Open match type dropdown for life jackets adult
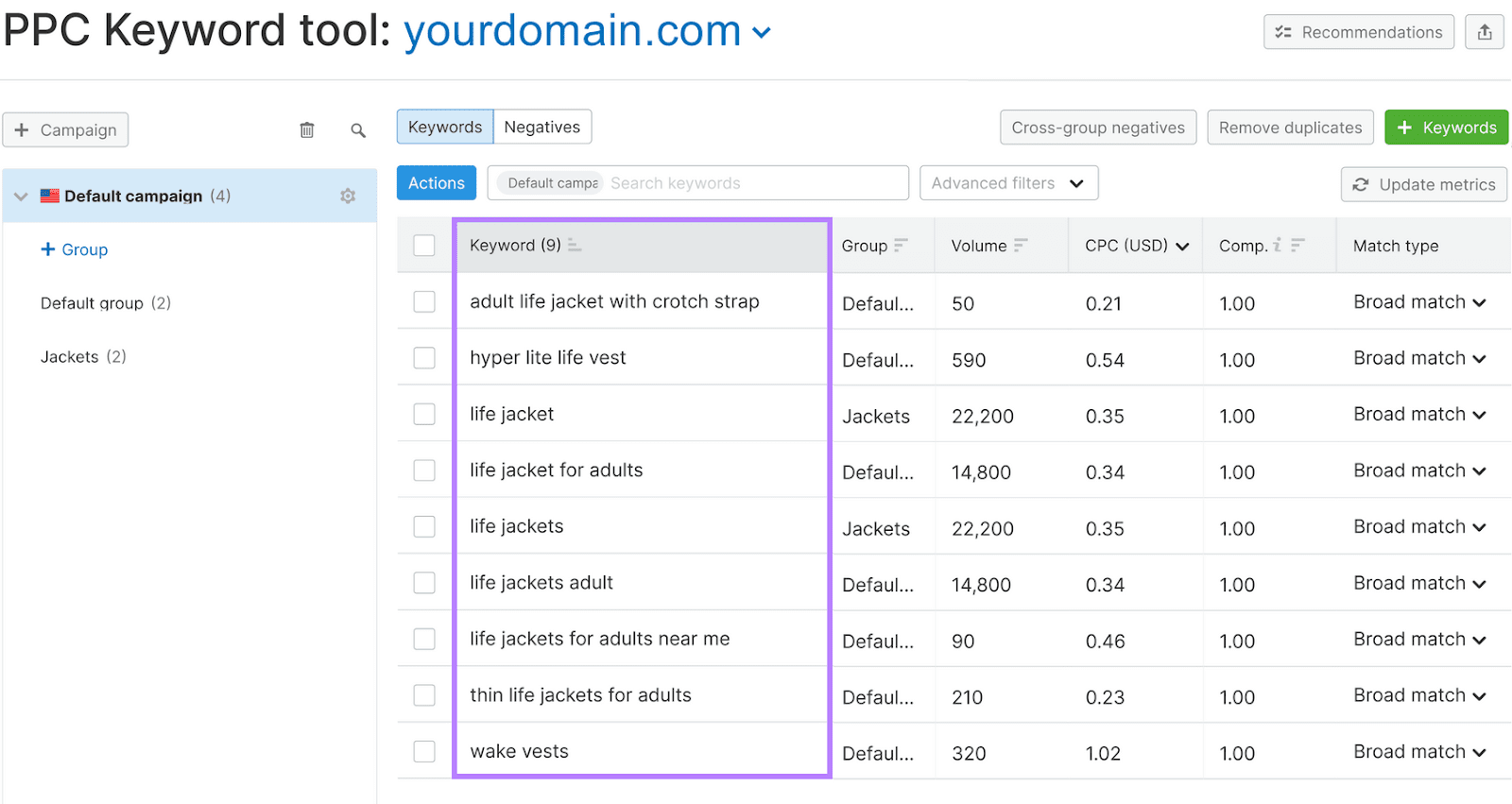The height and width of the screenshot is (804, 1512). (x=1419, y=583)
